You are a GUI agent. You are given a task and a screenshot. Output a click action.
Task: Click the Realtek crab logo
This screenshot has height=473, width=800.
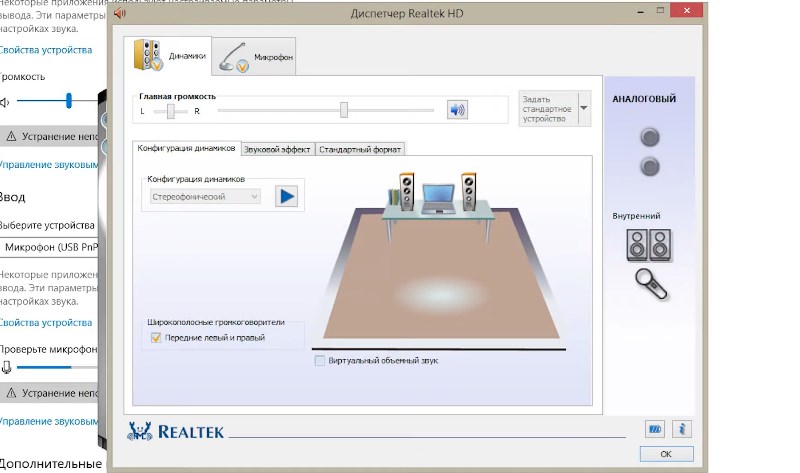tap(139, 432)
